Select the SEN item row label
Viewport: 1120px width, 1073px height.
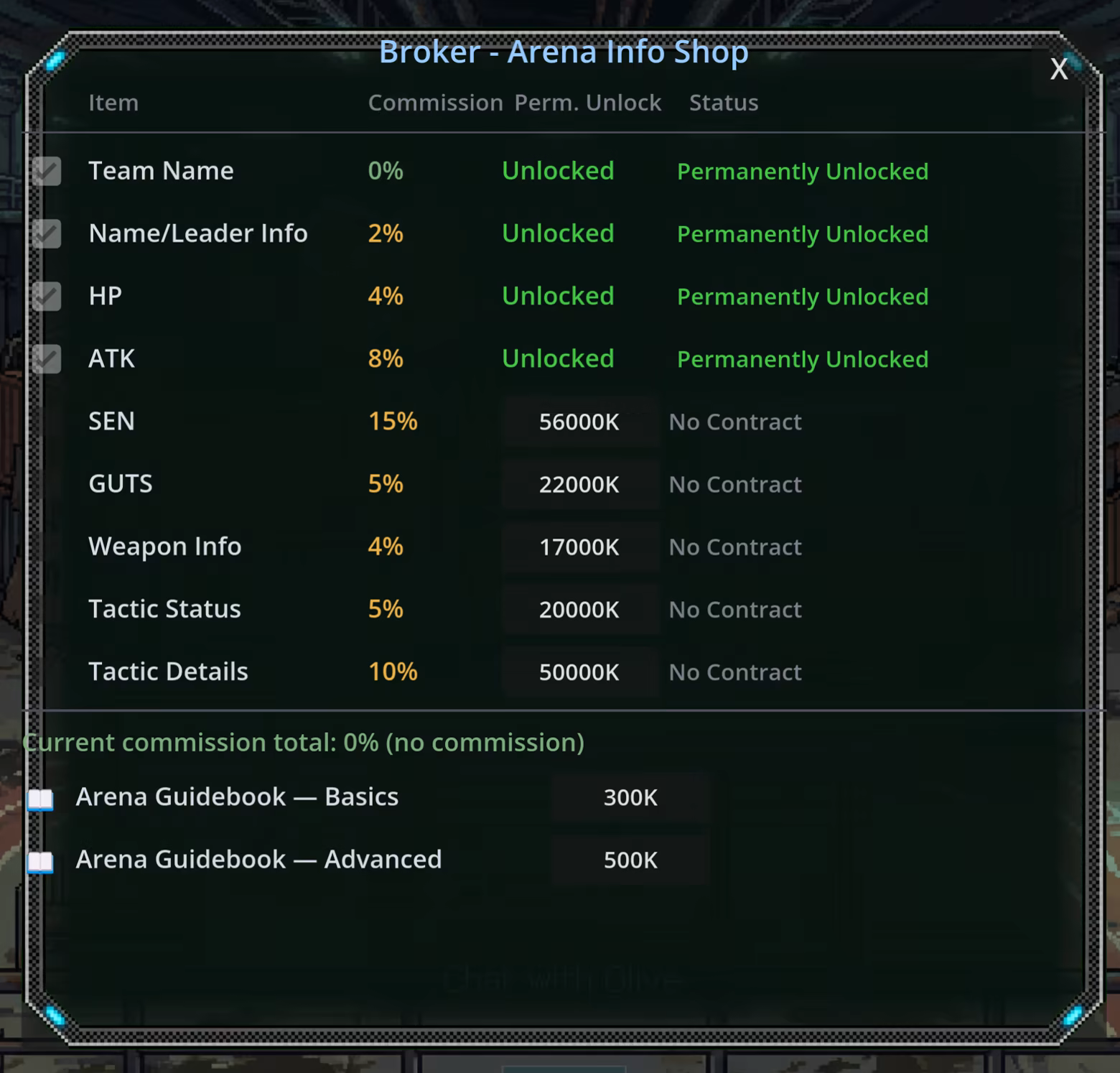111,422
